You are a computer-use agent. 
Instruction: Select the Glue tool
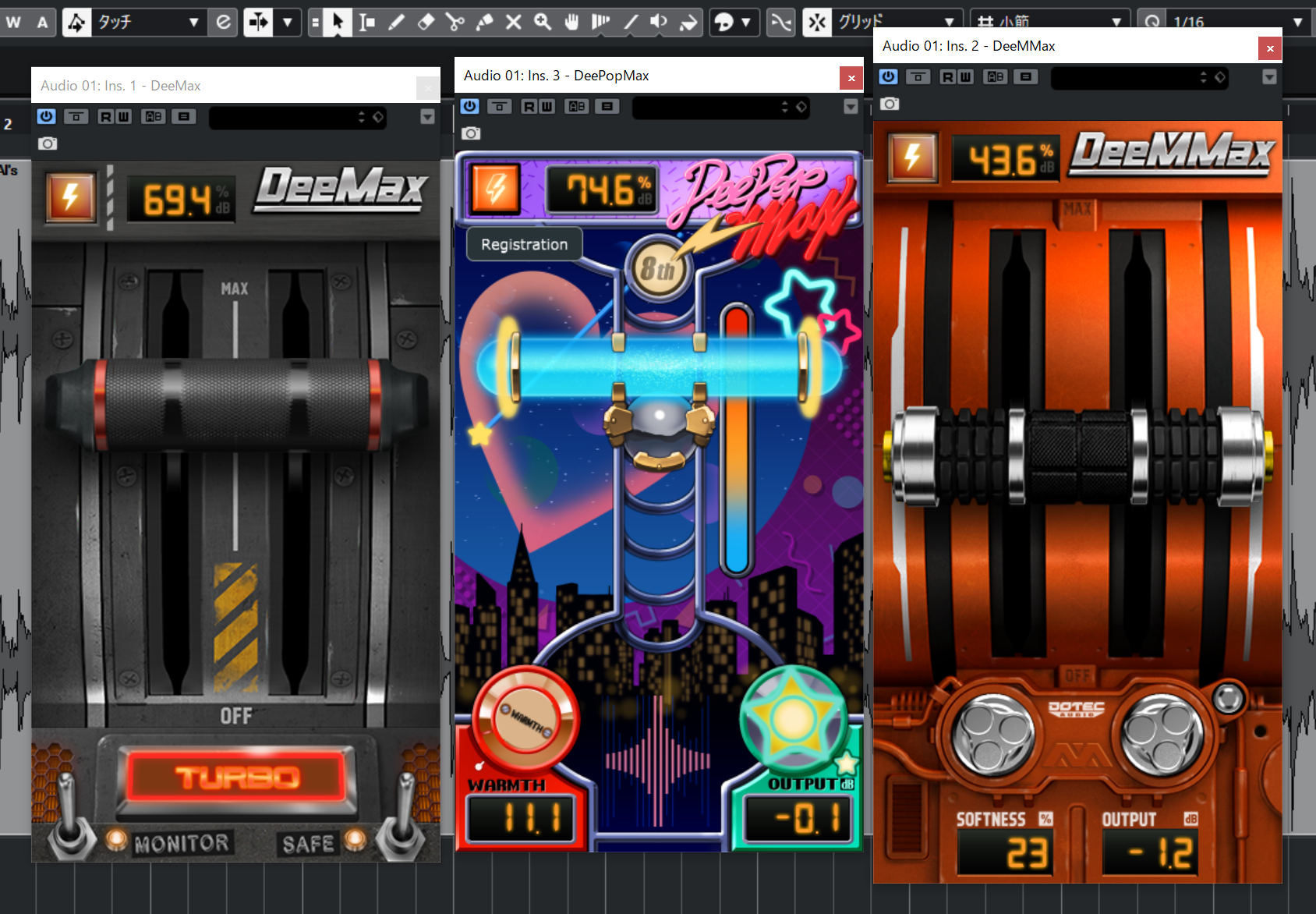pos(484,22)
